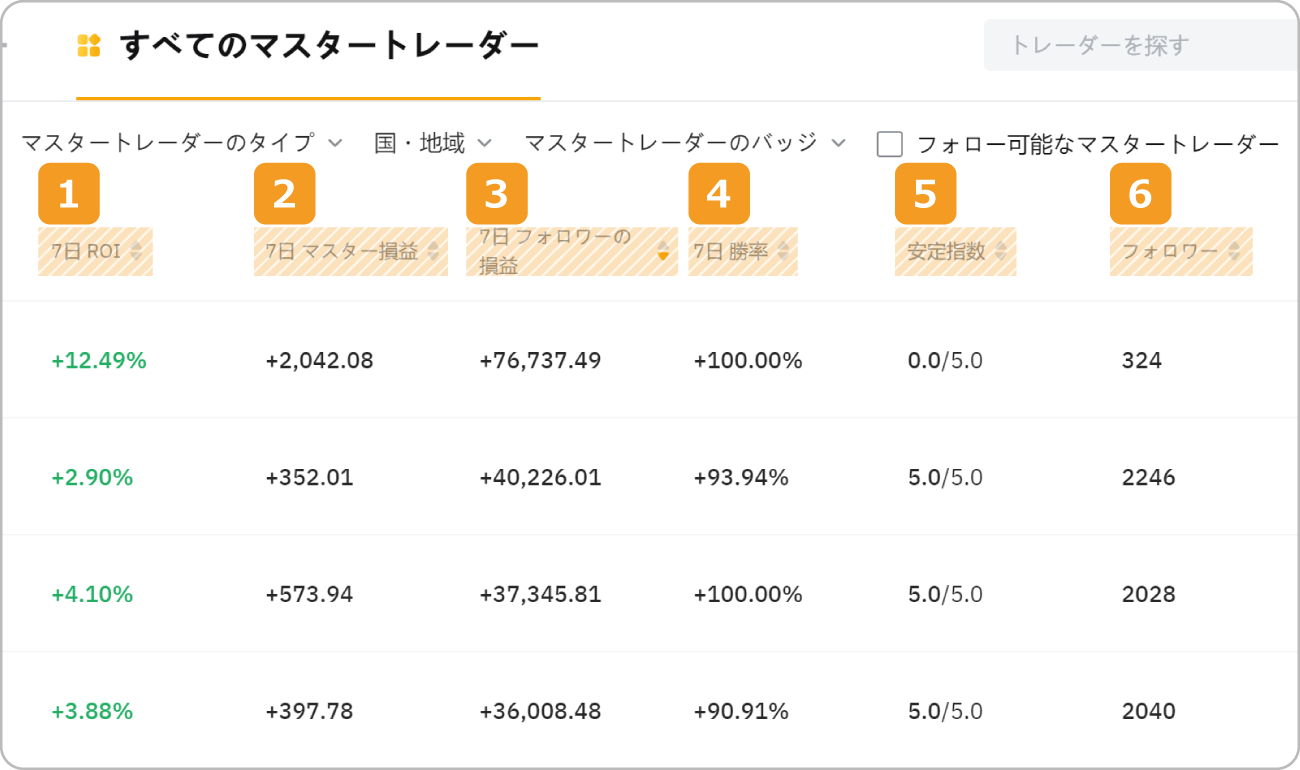Viewport: 1300px width, 770px height.
Task: Click the +40,226.01 follower profit cell
Action: tap(540, 477)
